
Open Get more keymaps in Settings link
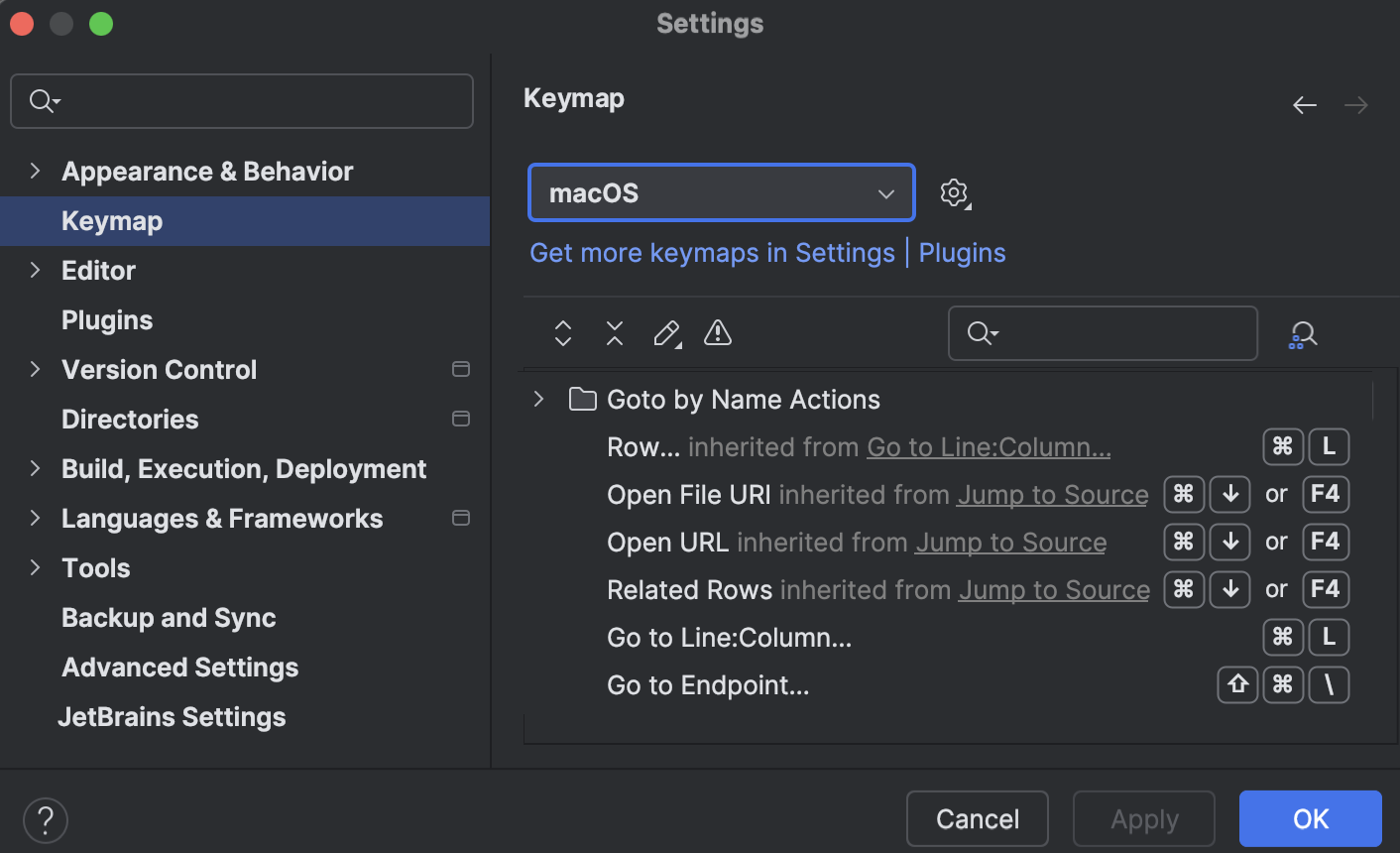pyautogui.click(x=712, y=253)
